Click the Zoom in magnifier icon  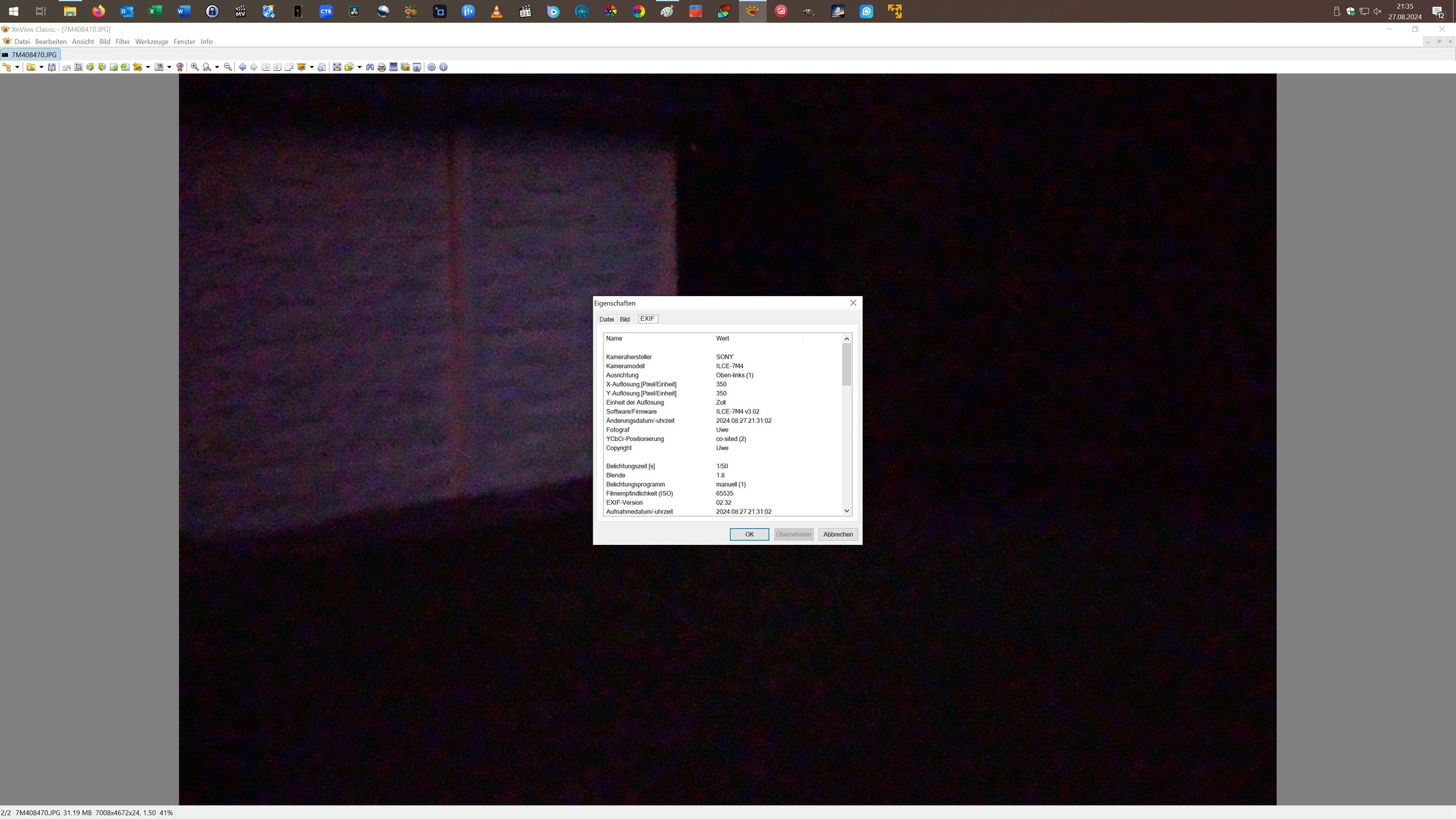[195, 67]
